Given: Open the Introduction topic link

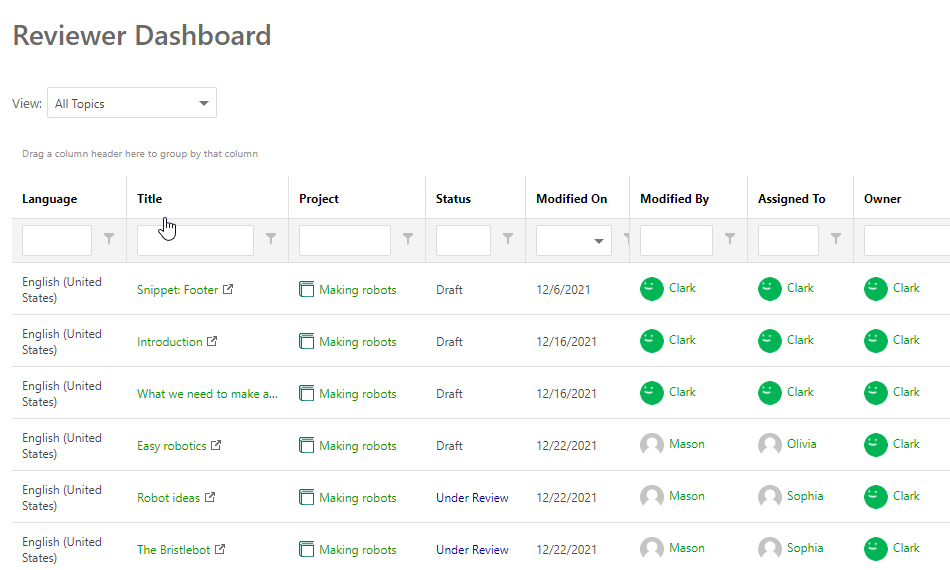Looking at the screenshot, I should click(x=170, y=342).
